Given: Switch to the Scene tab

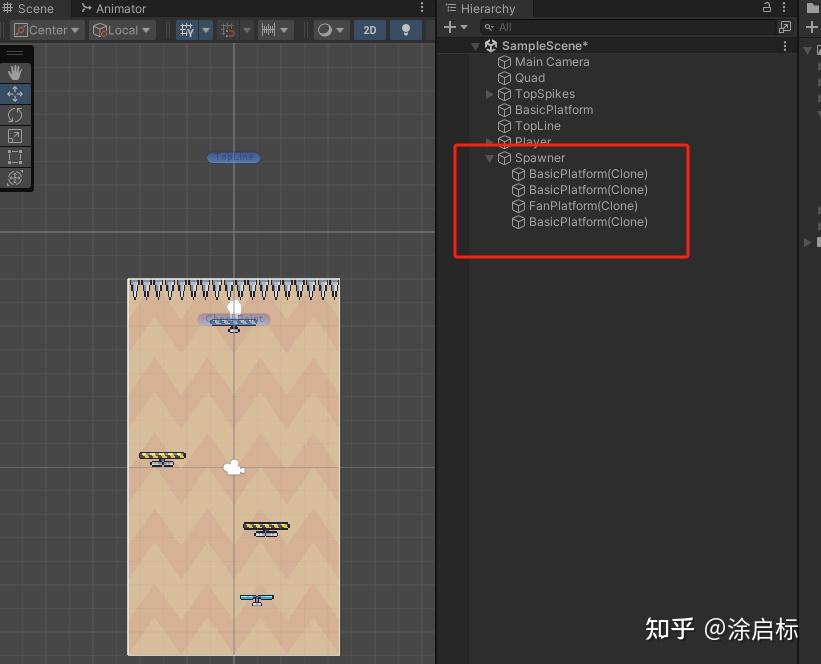Looking at the screenshot, I should 28,8.
